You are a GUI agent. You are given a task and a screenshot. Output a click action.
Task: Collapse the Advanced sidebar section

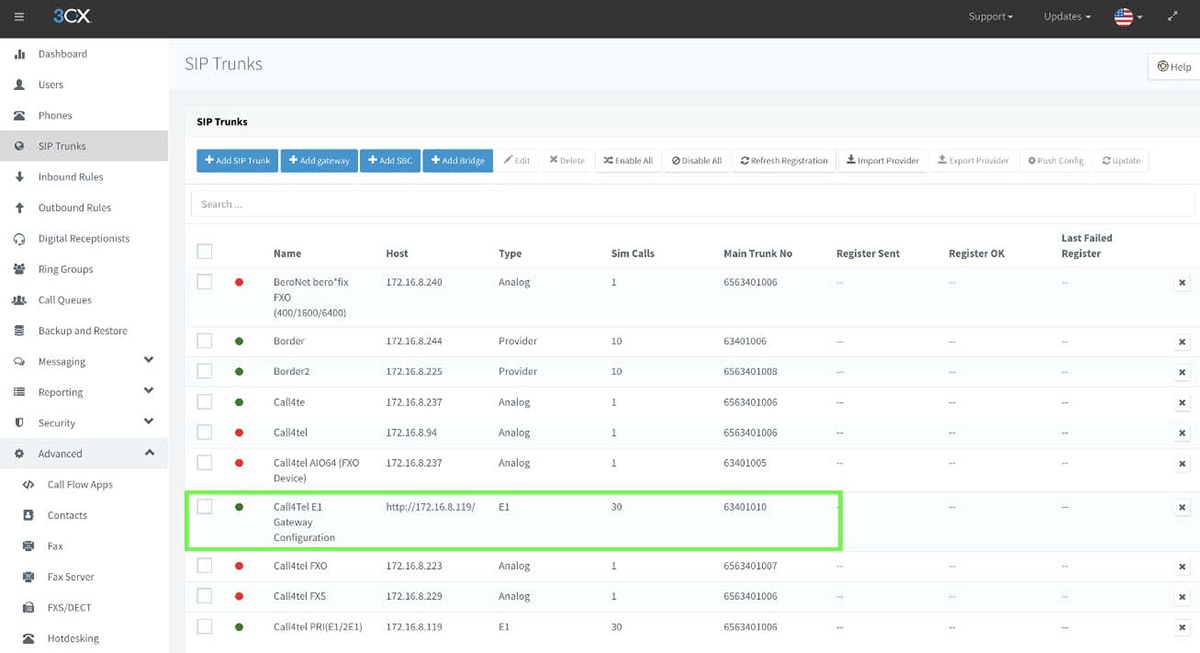[x=149, y=453]
